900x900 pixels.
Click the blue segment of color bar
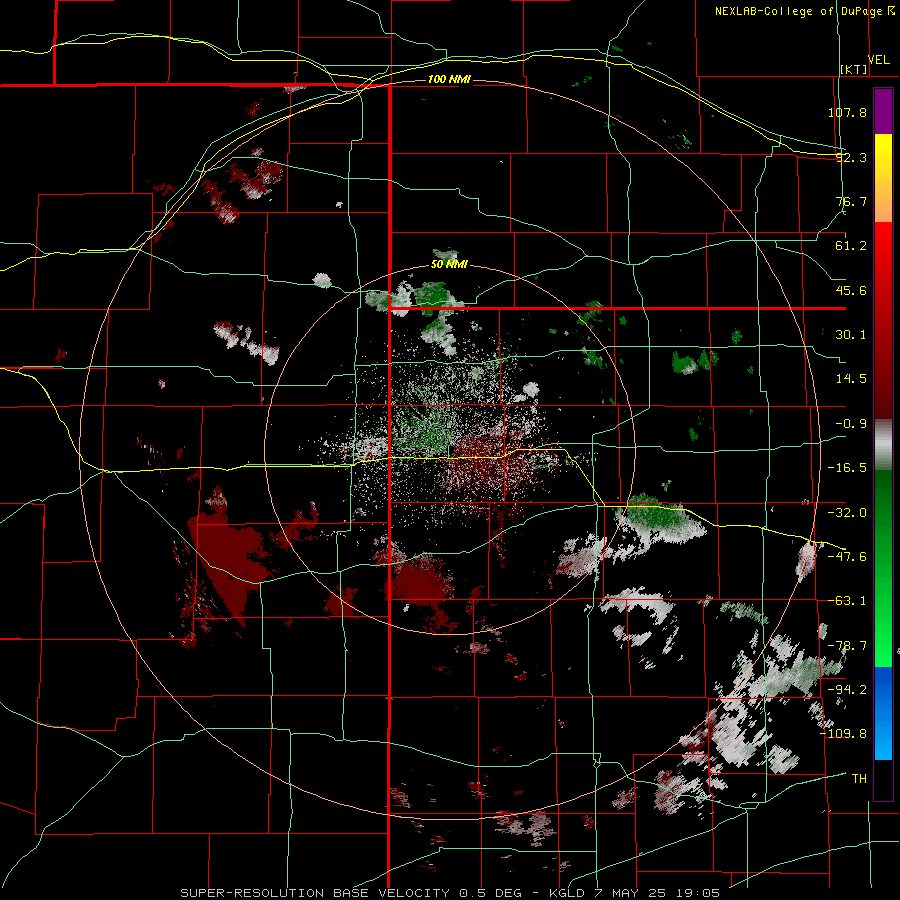(x=883, y=713)
